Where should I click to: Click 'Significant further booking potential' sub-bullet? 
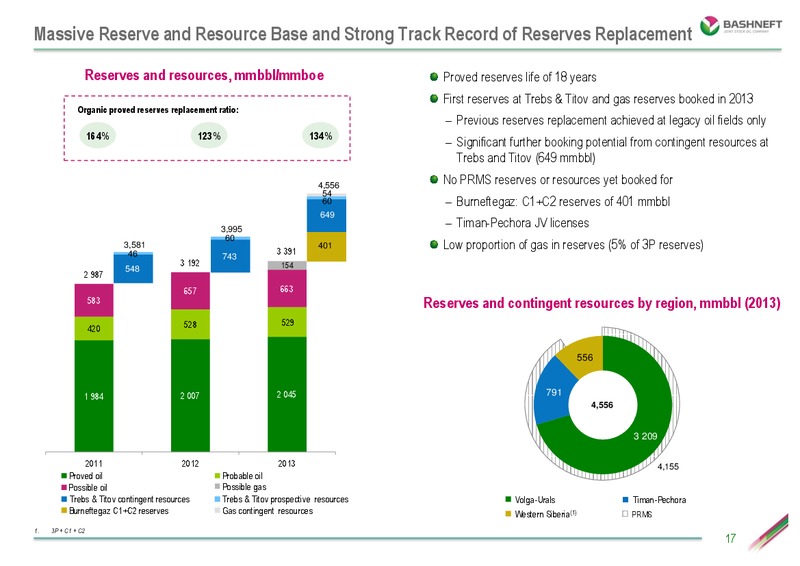coord(612,150)
